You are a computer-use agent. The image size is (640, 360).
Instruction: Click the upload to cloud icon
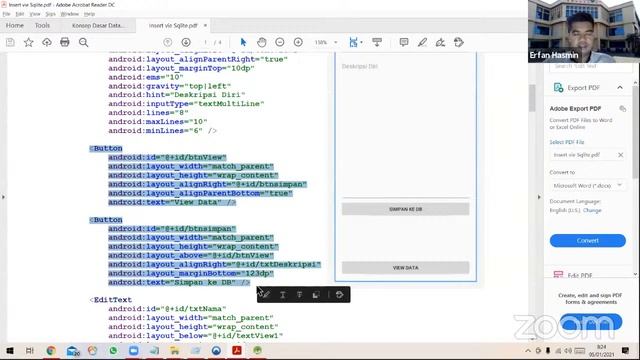47,42
